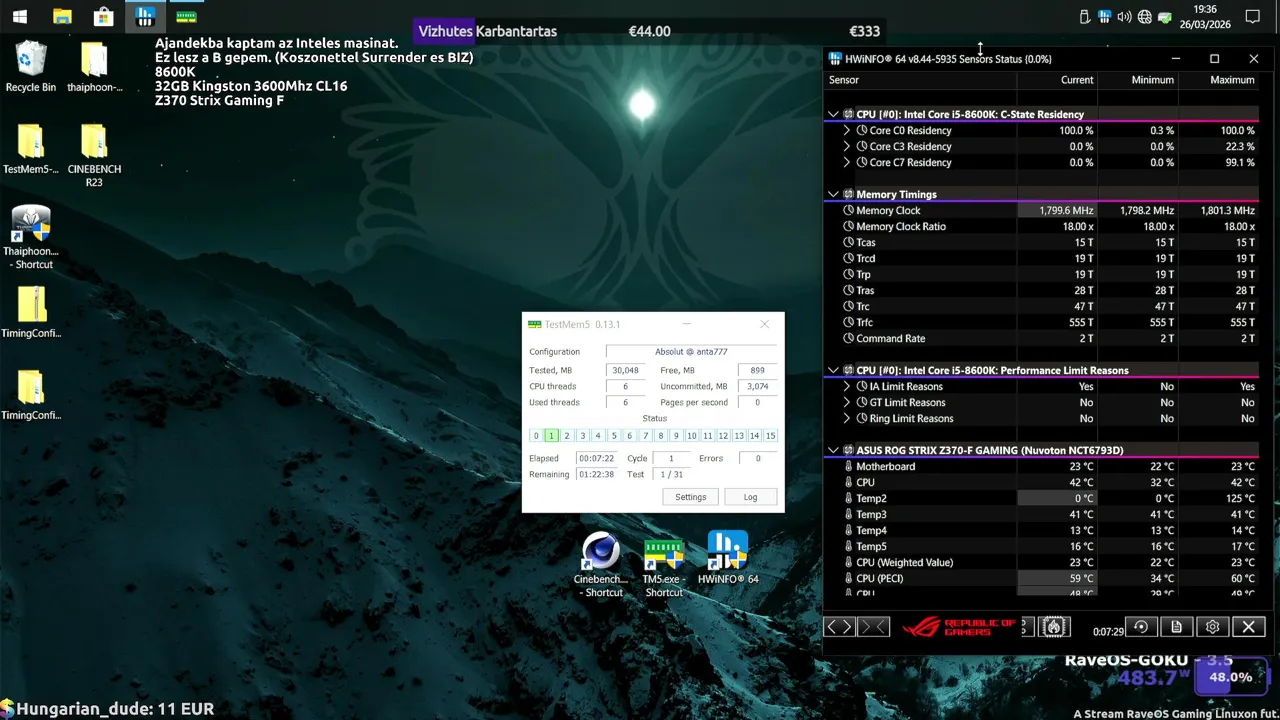Click the Elapsed time 00:07:22 field

click(595, 458)
